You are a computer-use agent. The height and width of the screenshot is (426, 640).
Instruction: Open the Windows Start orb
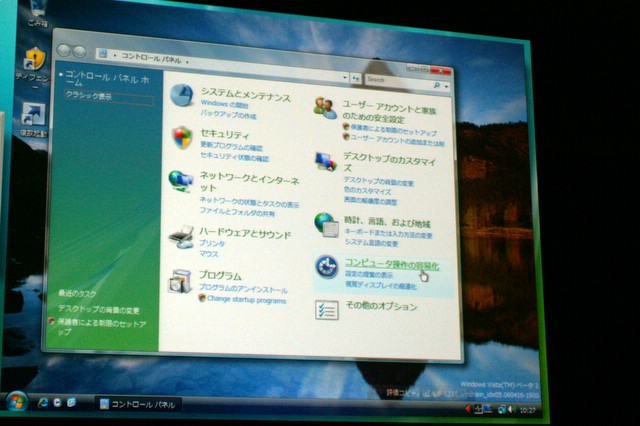[16, 402]
